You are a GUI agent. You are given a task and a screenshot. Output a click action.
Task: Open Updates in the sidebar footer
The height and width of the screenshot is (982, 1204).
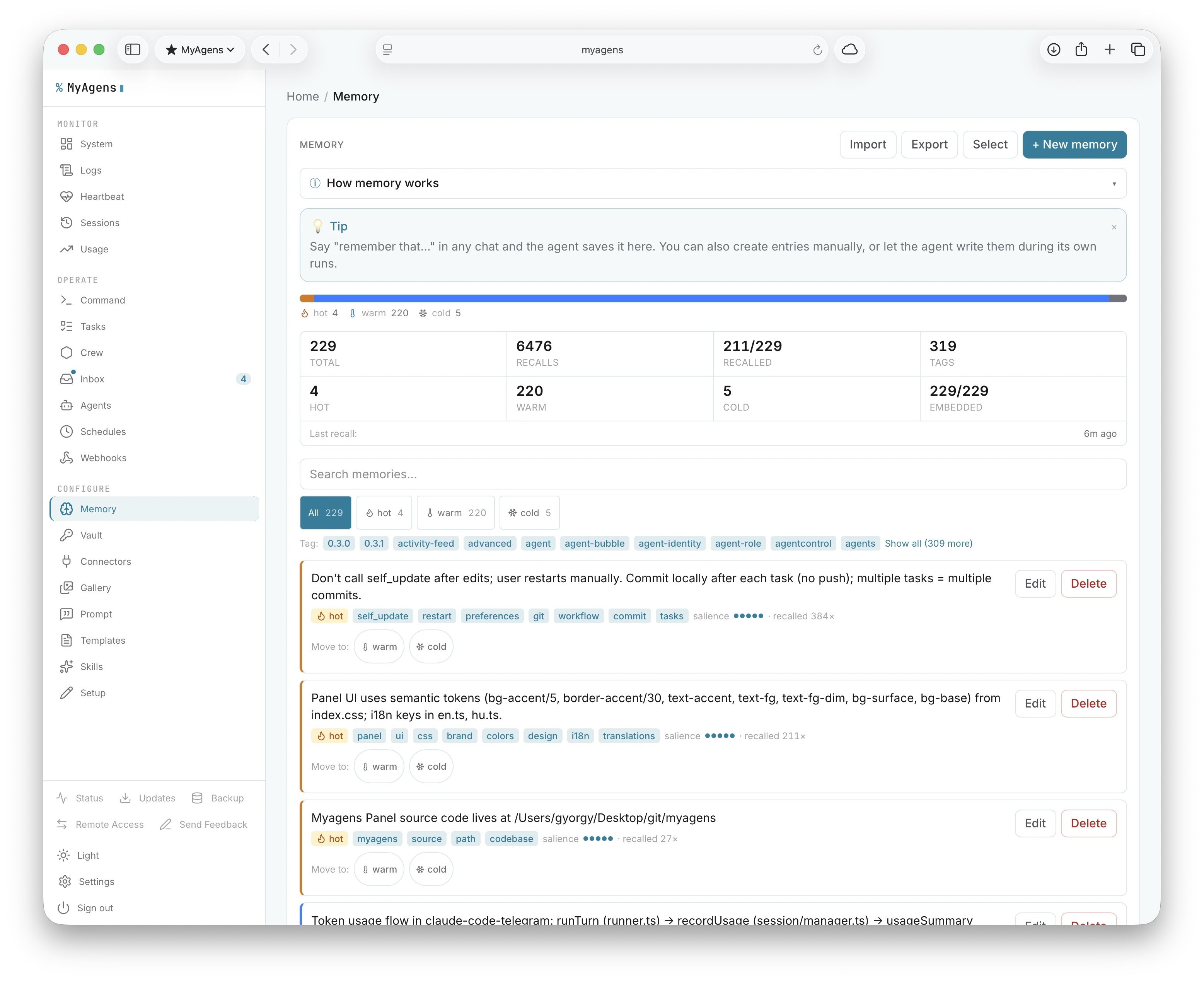point(148,798)
